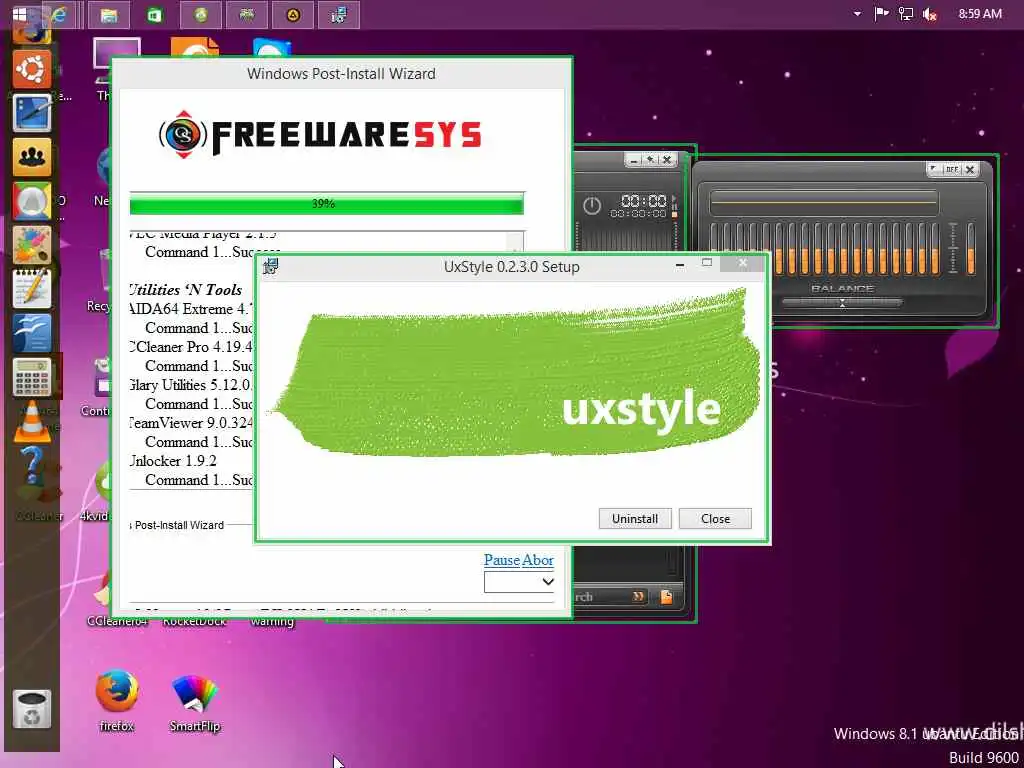Open the calculator dock icon
This screenshot has height=768, width=1024.
pos(31,377)
